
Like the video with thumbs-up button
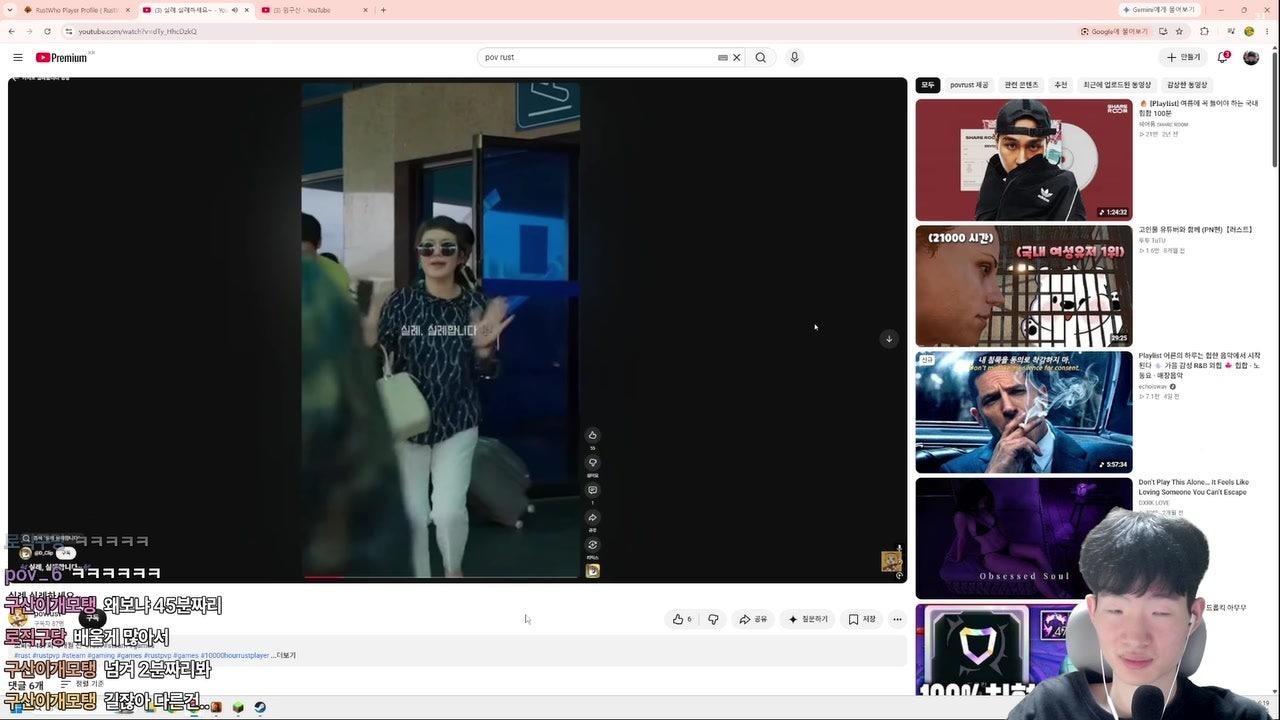click(682, 619)
